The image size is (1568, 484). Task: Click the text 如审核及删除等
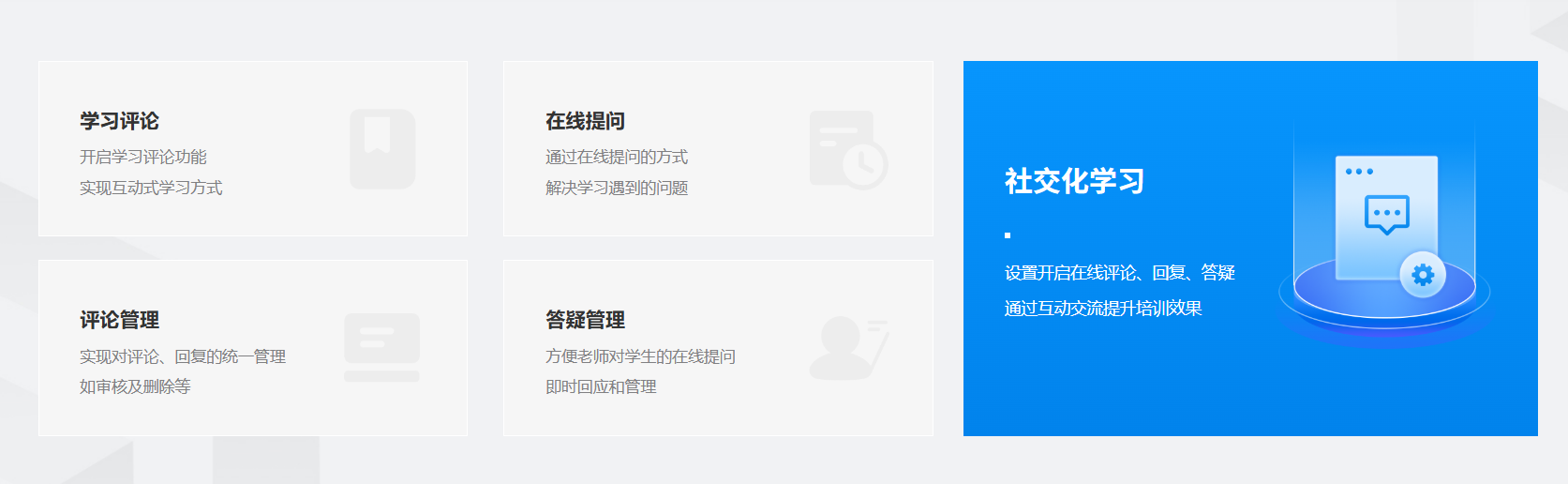click(x=135, y=386)
